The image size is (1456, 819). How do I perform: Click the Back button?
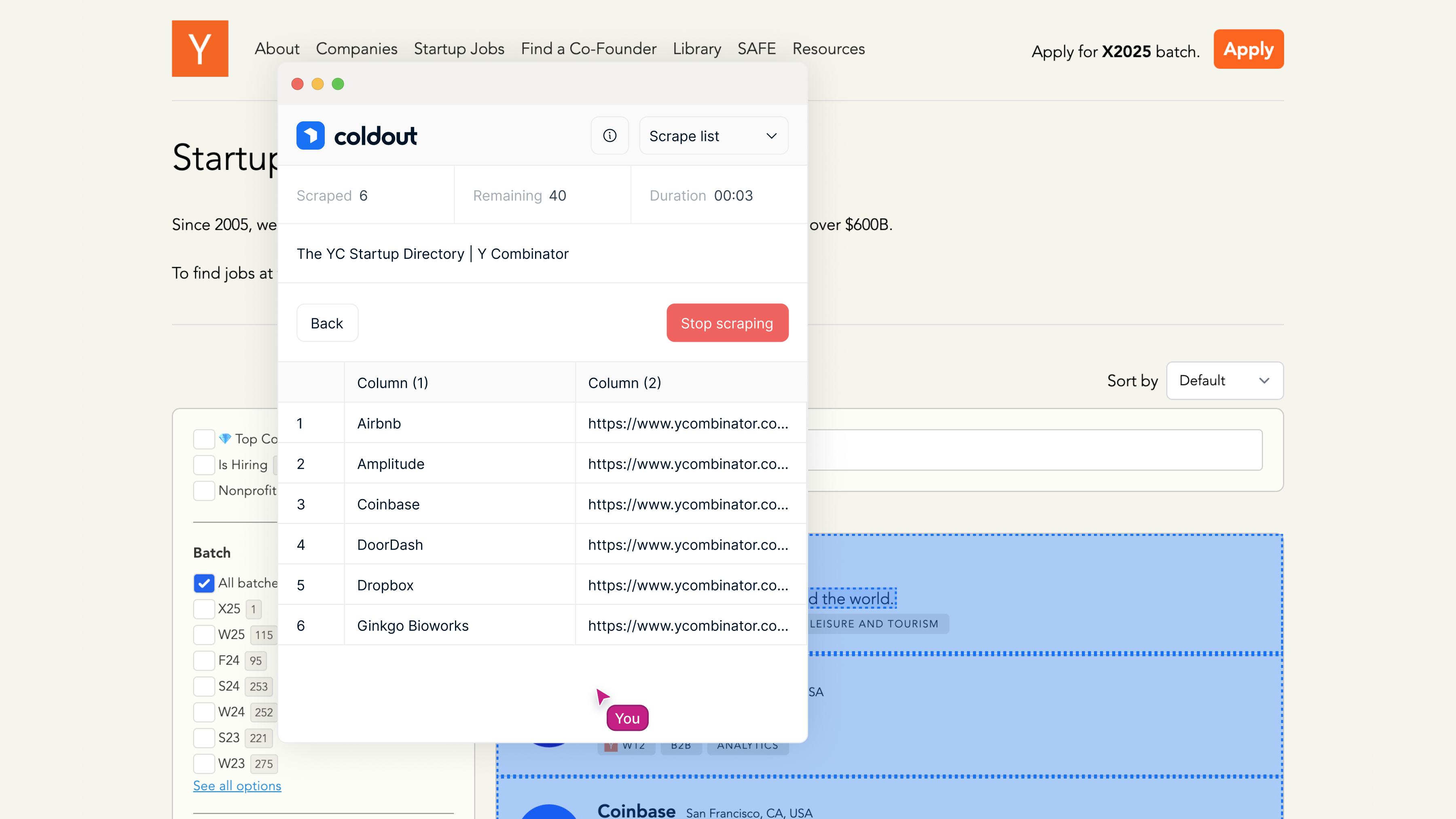pos(327,323)
